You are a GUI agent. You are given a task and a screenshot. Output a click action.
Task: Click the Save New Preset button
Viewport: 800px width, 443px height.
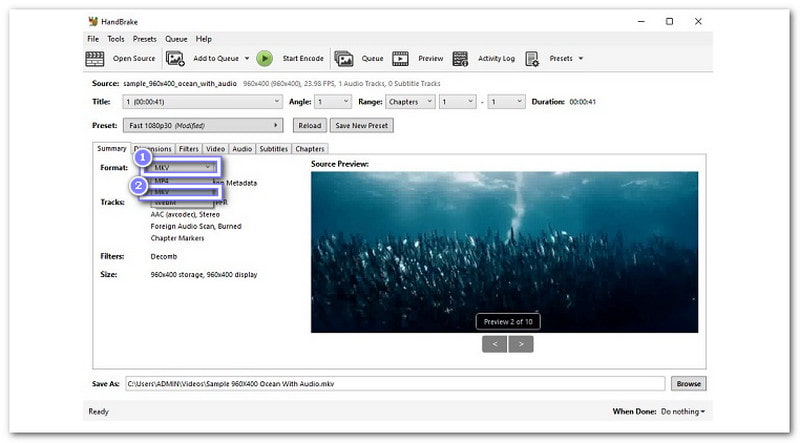pos(362,126)
